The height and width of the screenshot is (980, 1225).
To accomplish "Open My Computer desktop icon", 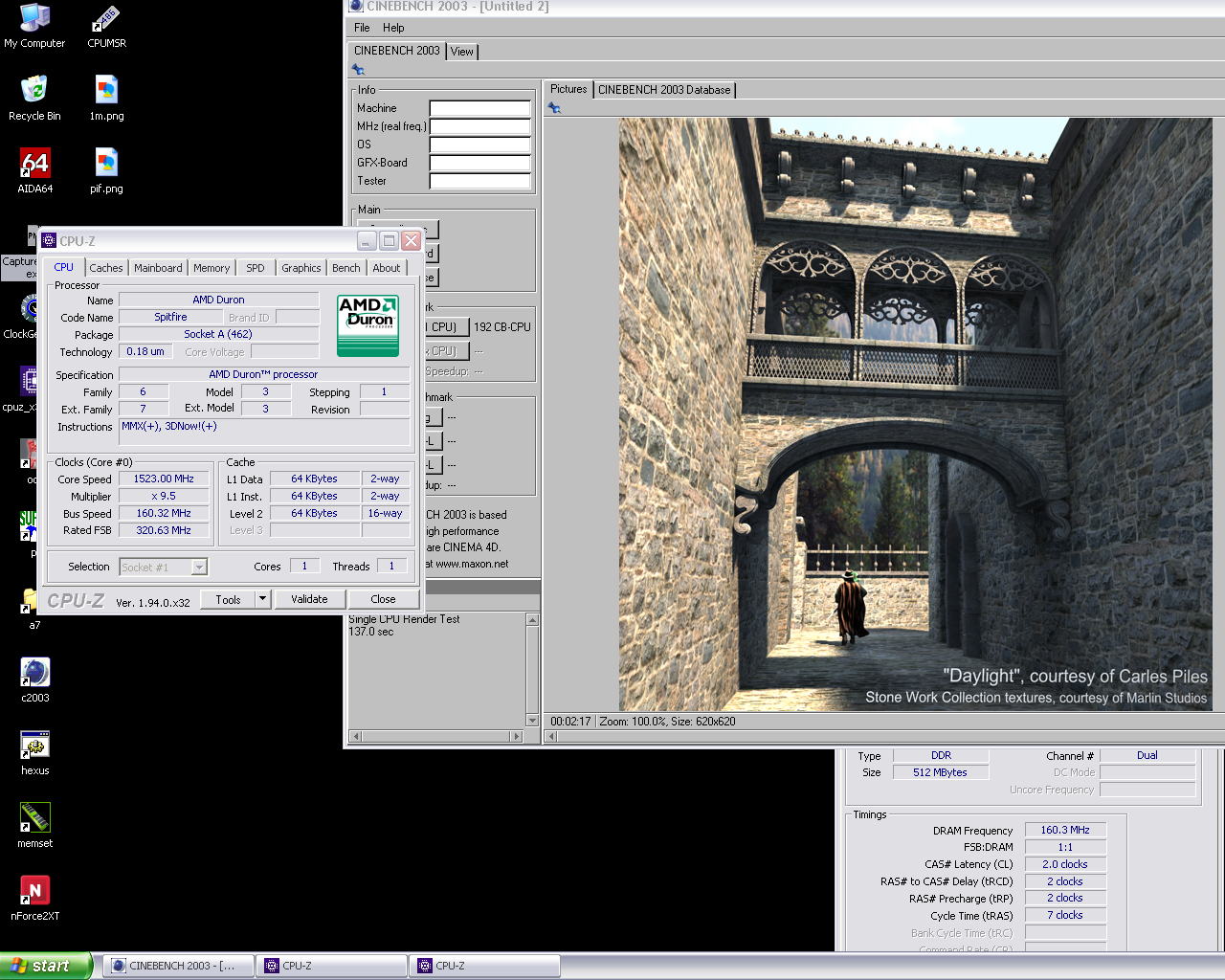I will click(x=34, y=26).
